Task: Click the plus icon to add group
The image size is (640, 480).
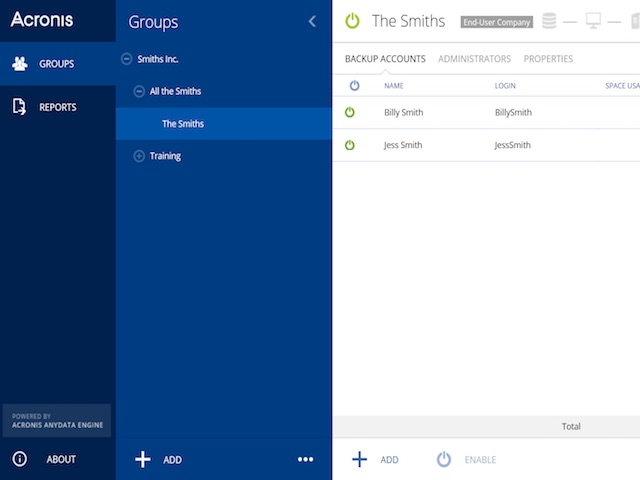Action: pyautogui.click(x=143, y=460)
